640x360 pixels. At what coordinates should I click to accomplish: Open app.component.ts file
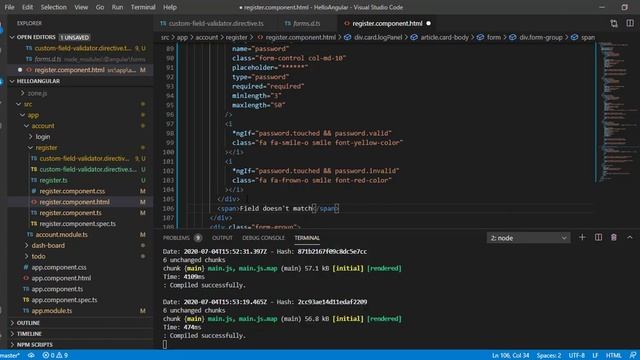tap(57, 289)
